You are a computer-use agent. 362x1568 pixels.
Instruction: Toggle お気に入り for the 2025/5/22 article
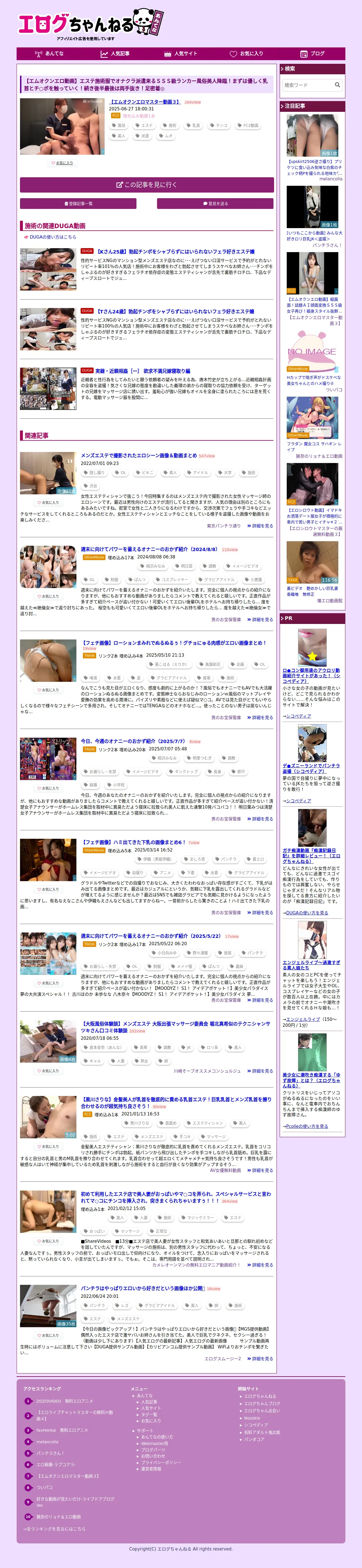tap(48, 983)
